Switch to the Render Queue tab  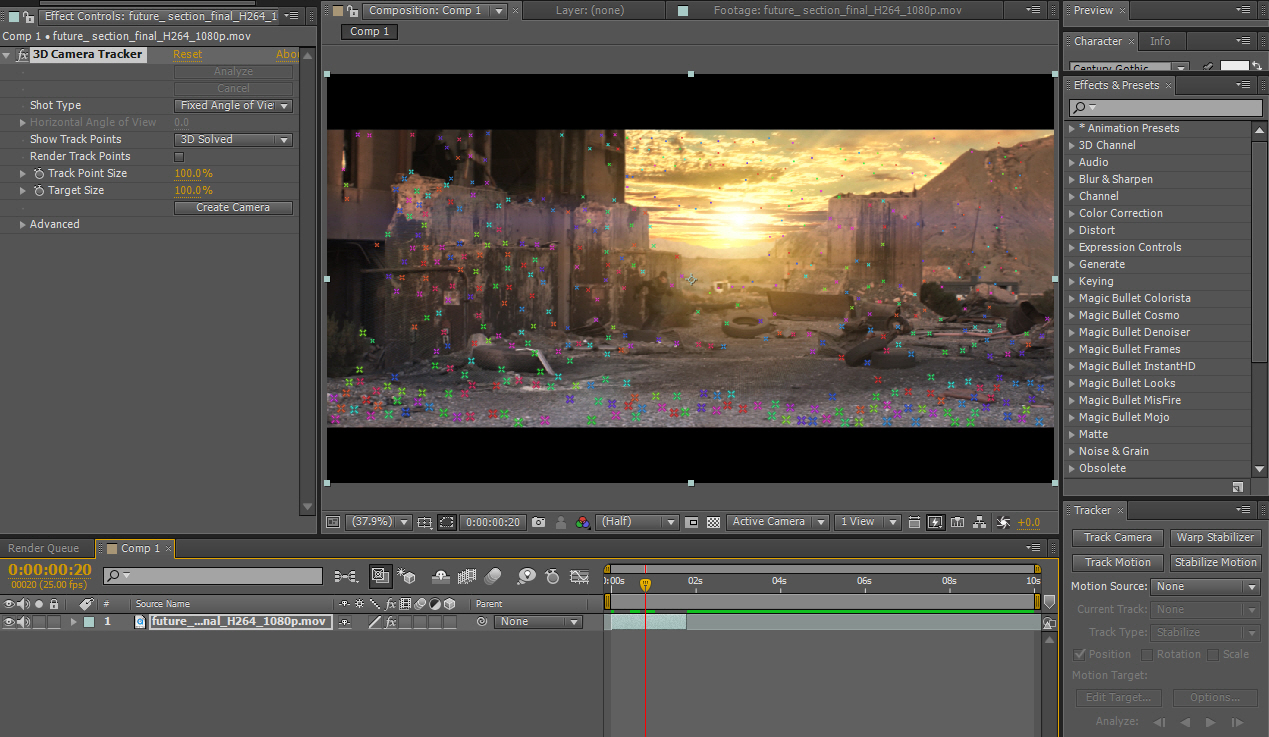tap(43, 548)
